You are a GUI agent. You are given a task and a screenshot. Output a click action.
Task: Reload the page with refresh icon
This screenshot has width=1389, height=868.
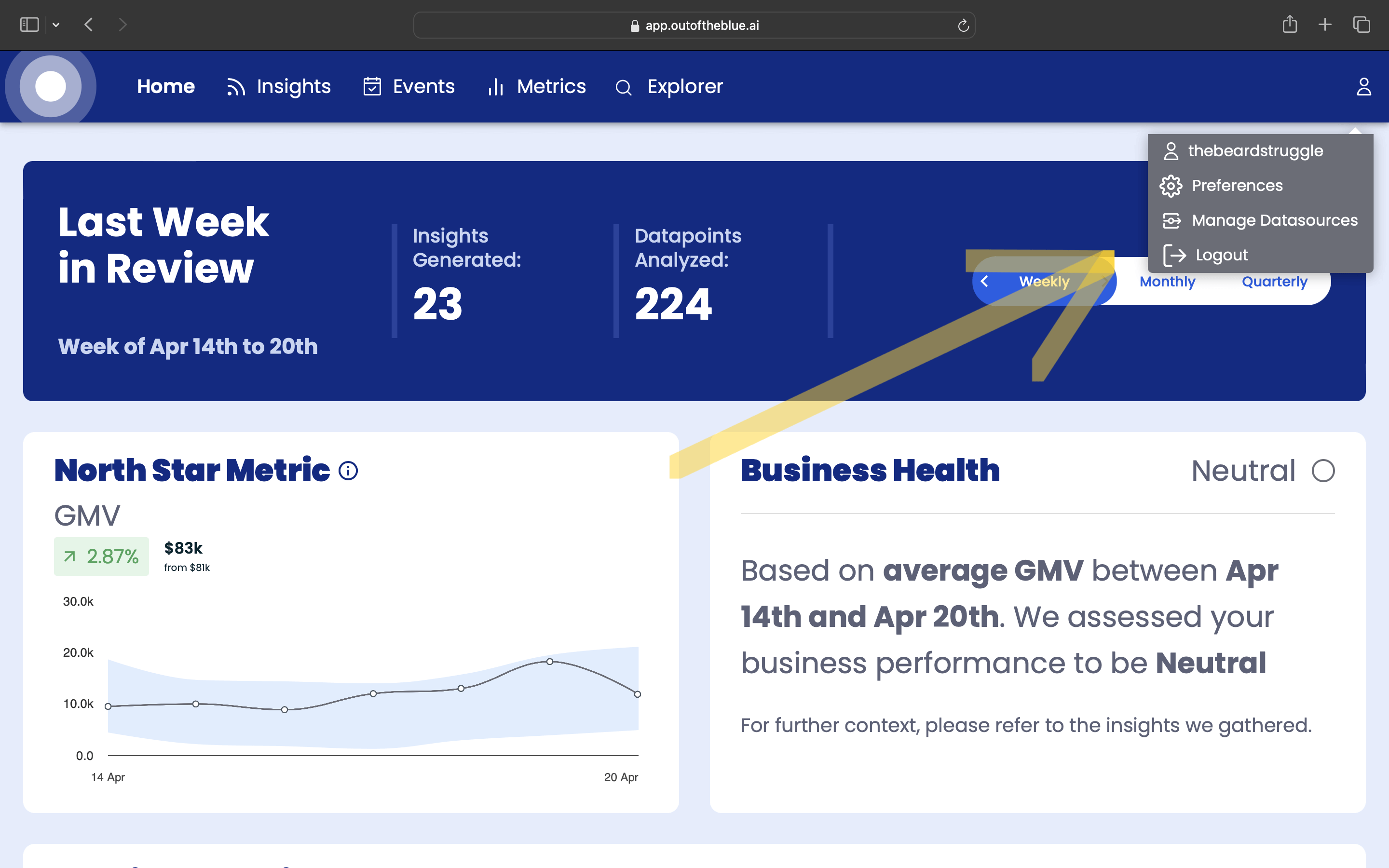coord(963,25)
